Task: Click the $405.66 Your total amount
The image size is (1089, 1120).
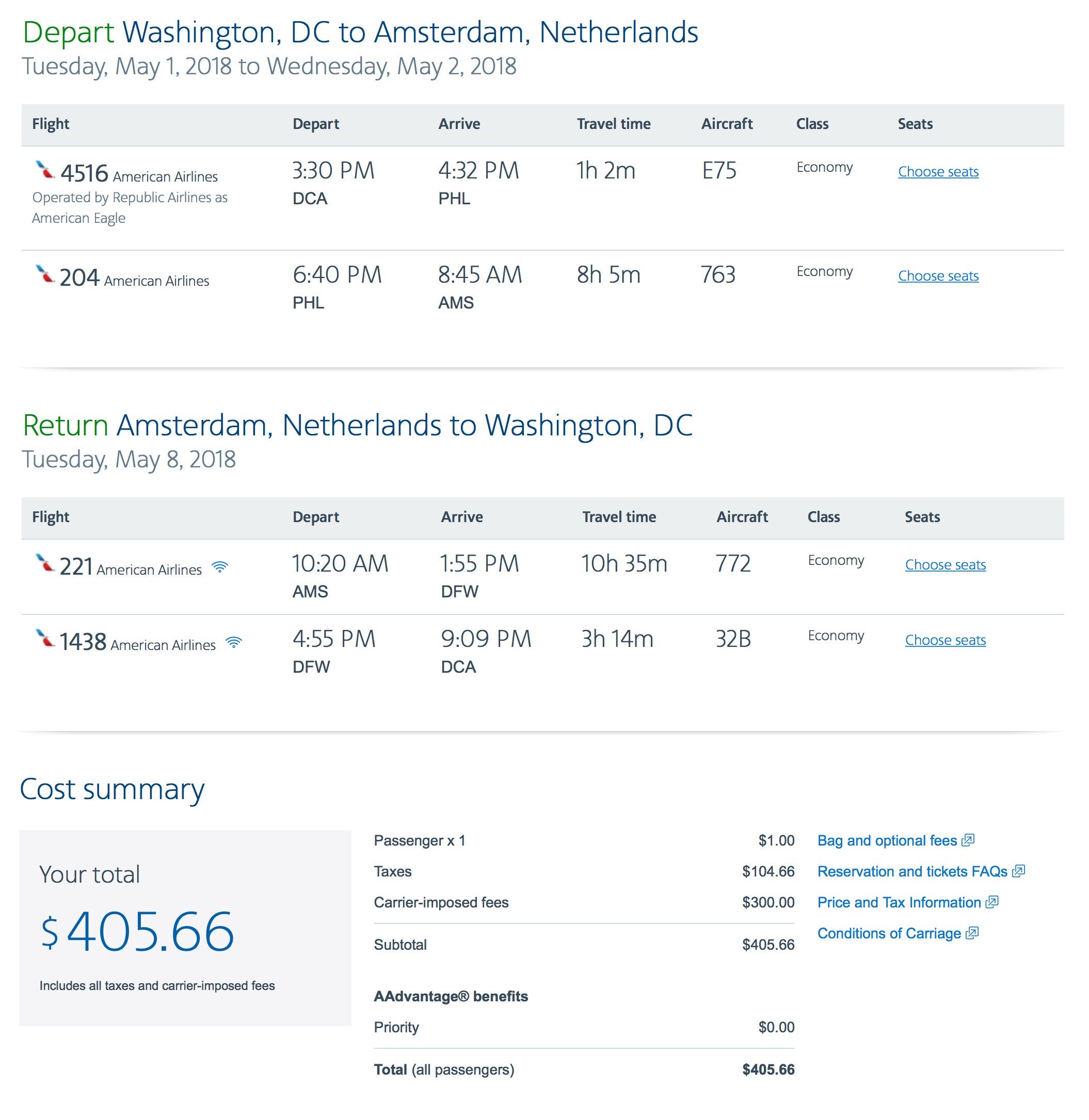Action: coord(138,931)
